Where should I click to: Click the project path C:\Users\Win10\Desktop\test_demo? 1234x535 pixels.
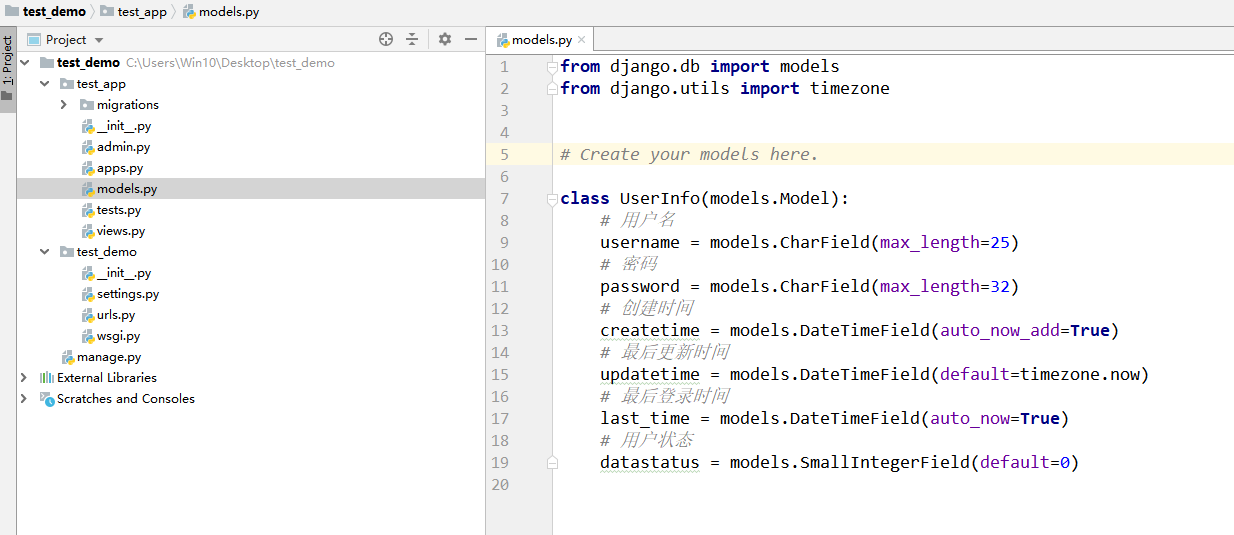pos(230,63)
